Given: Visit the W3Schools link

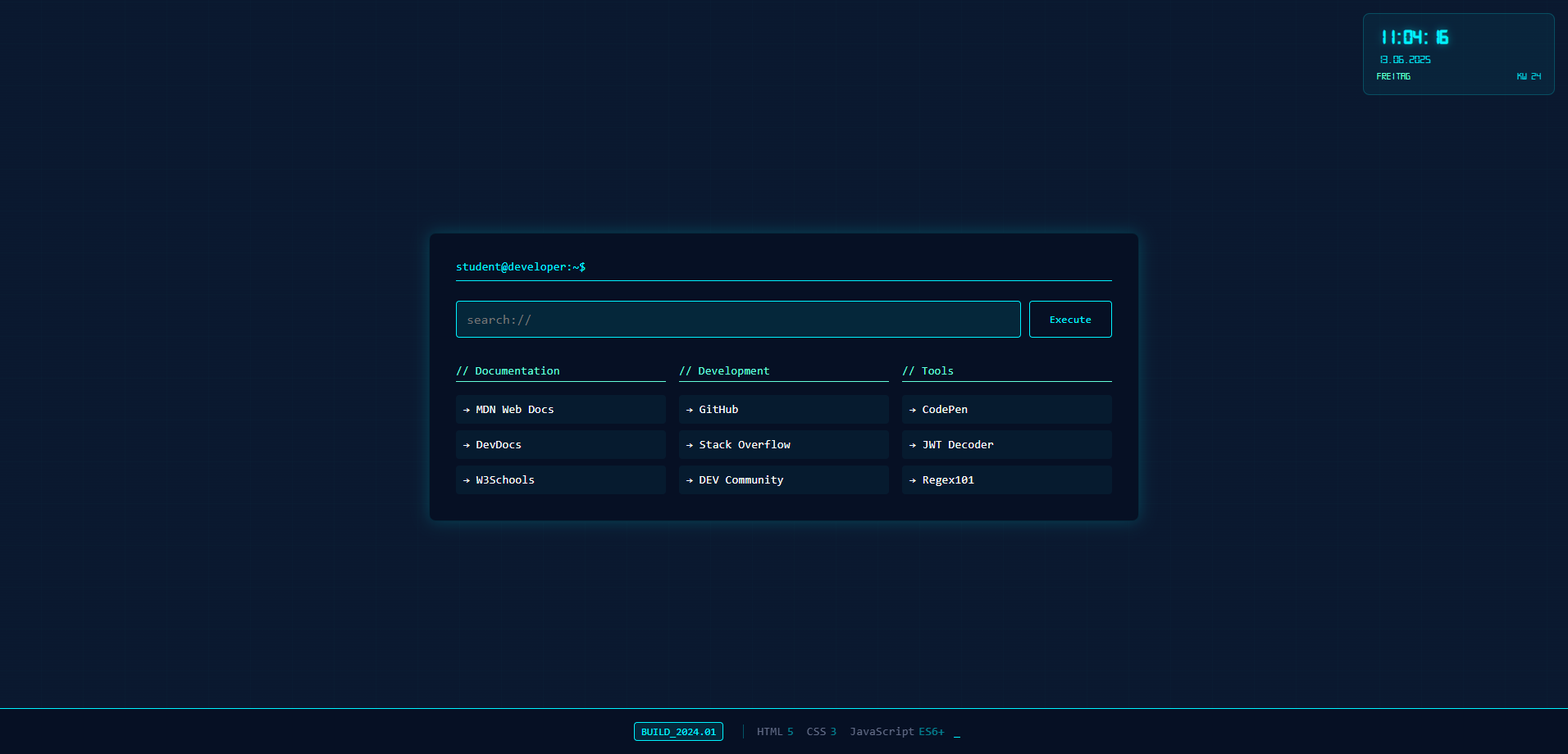Looking at the screenshot, I should coord(561,480).
